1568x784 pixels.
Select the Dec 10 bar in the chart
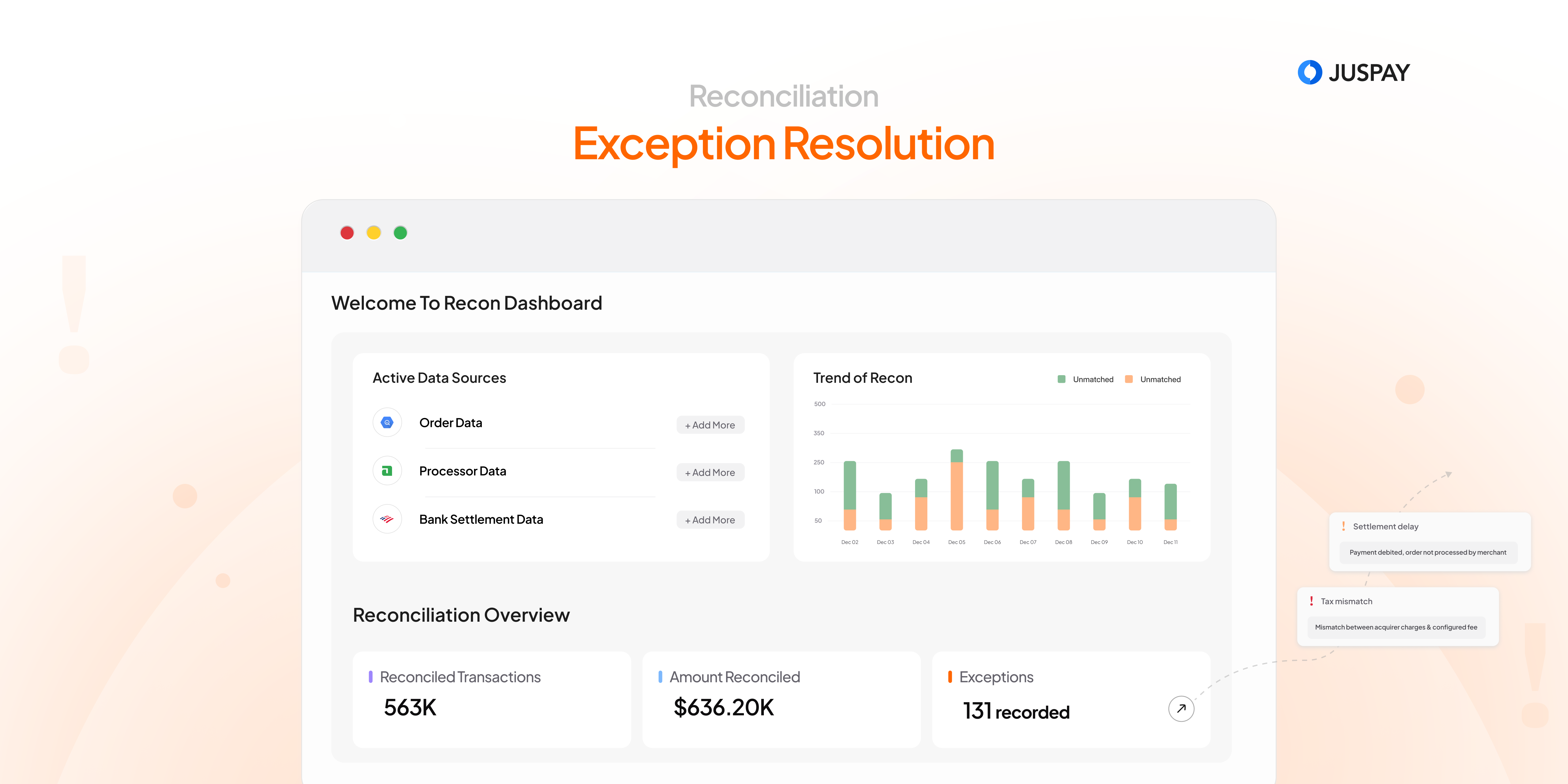[x=1135, y=505]
